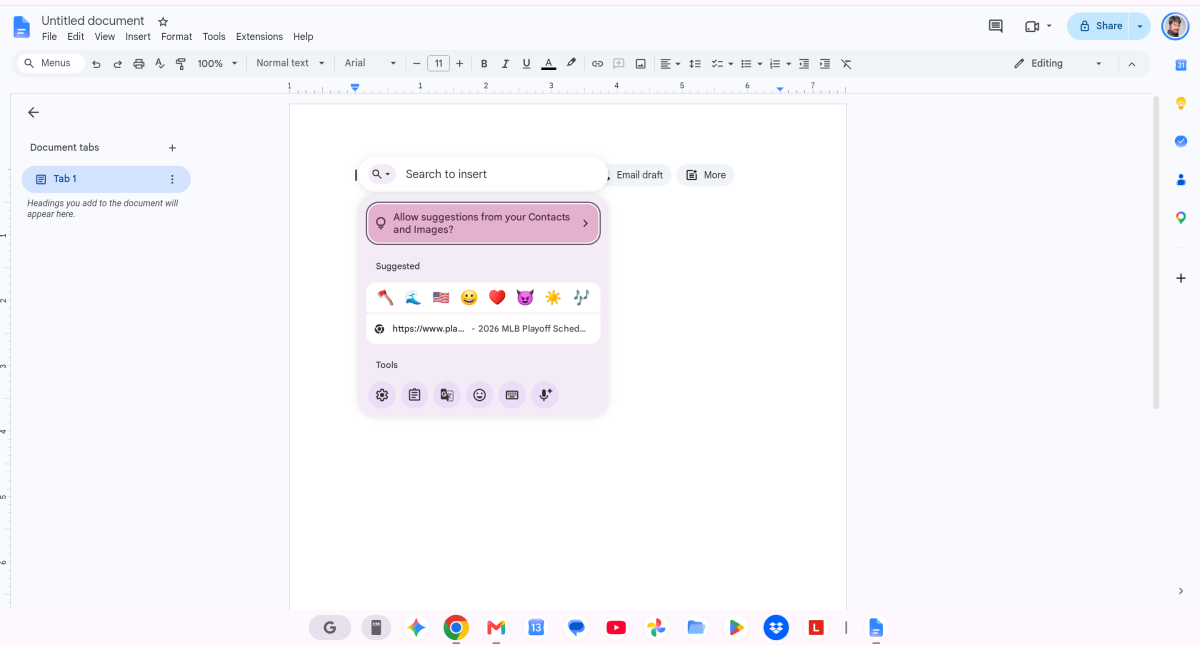Print the document with printer icon

coord(139,63)
